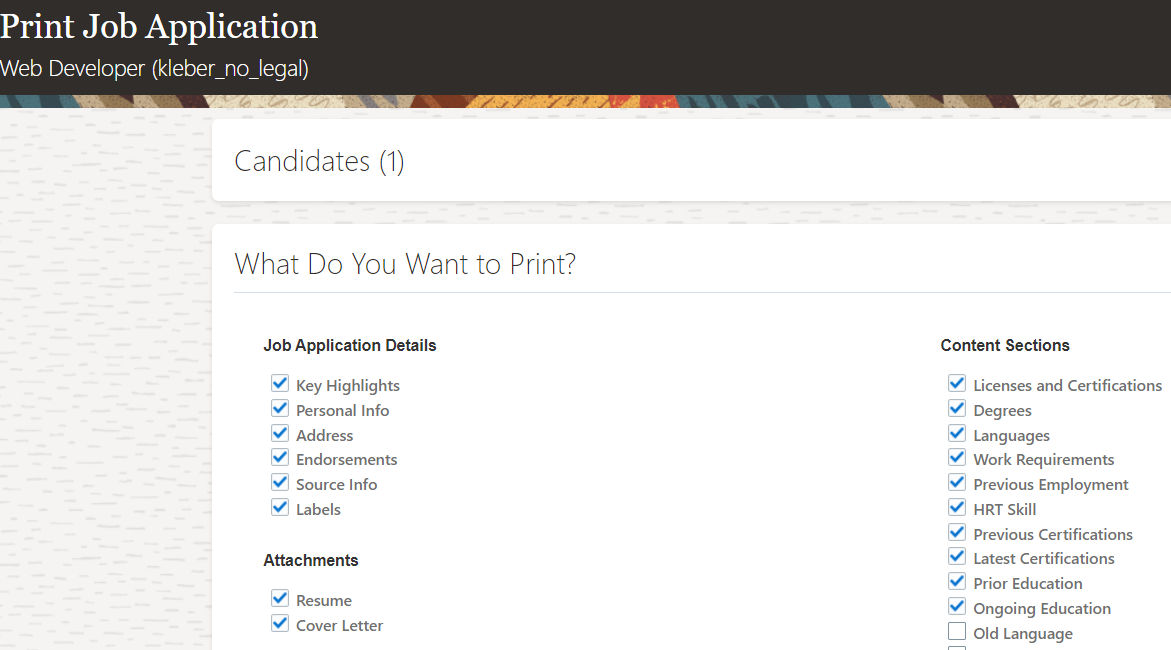
Task: Uncheck the Previous Employment checkbox
Action: [957, 483]
